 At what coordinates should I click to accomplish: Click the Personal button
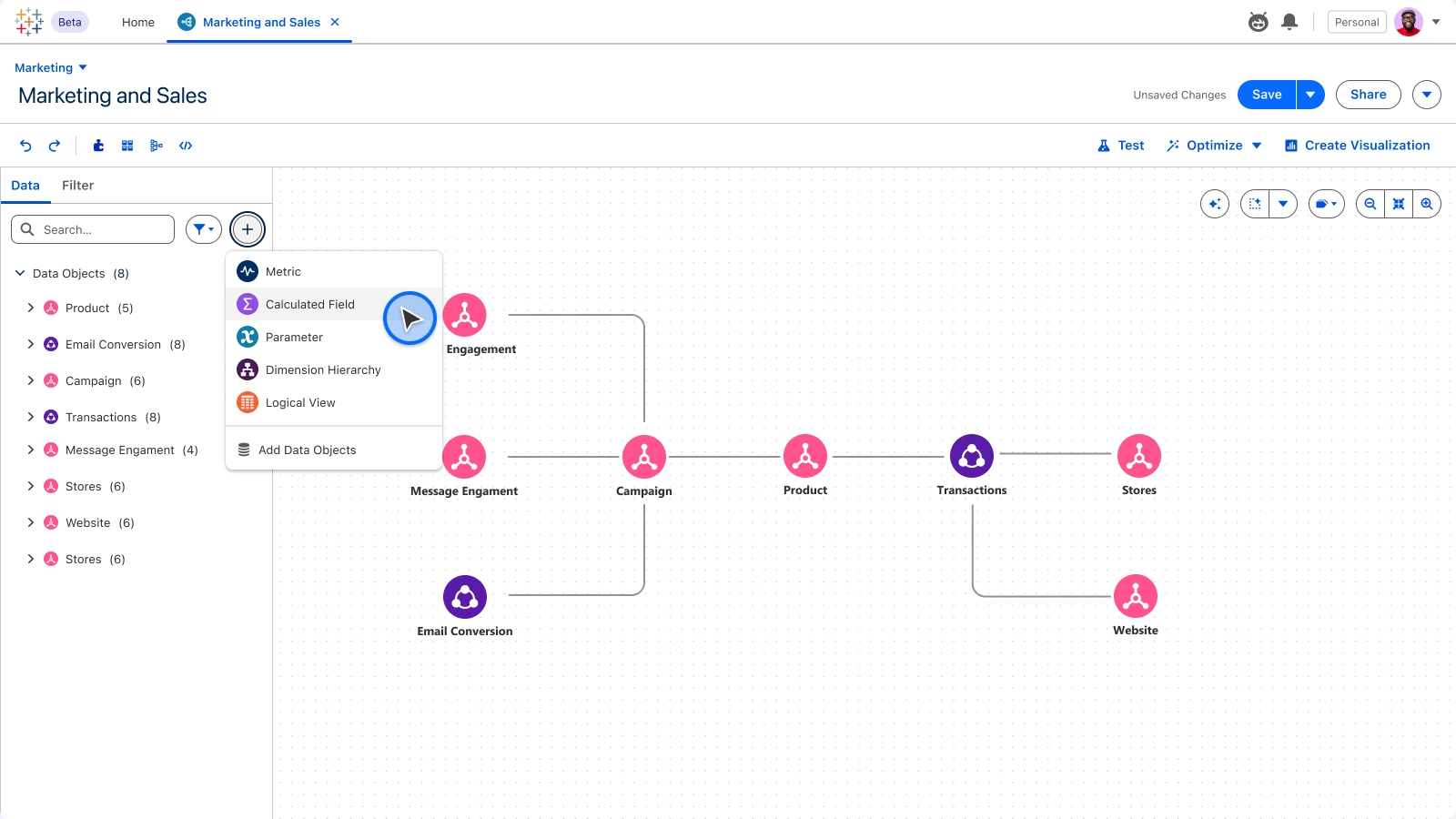pos(1357,22)
